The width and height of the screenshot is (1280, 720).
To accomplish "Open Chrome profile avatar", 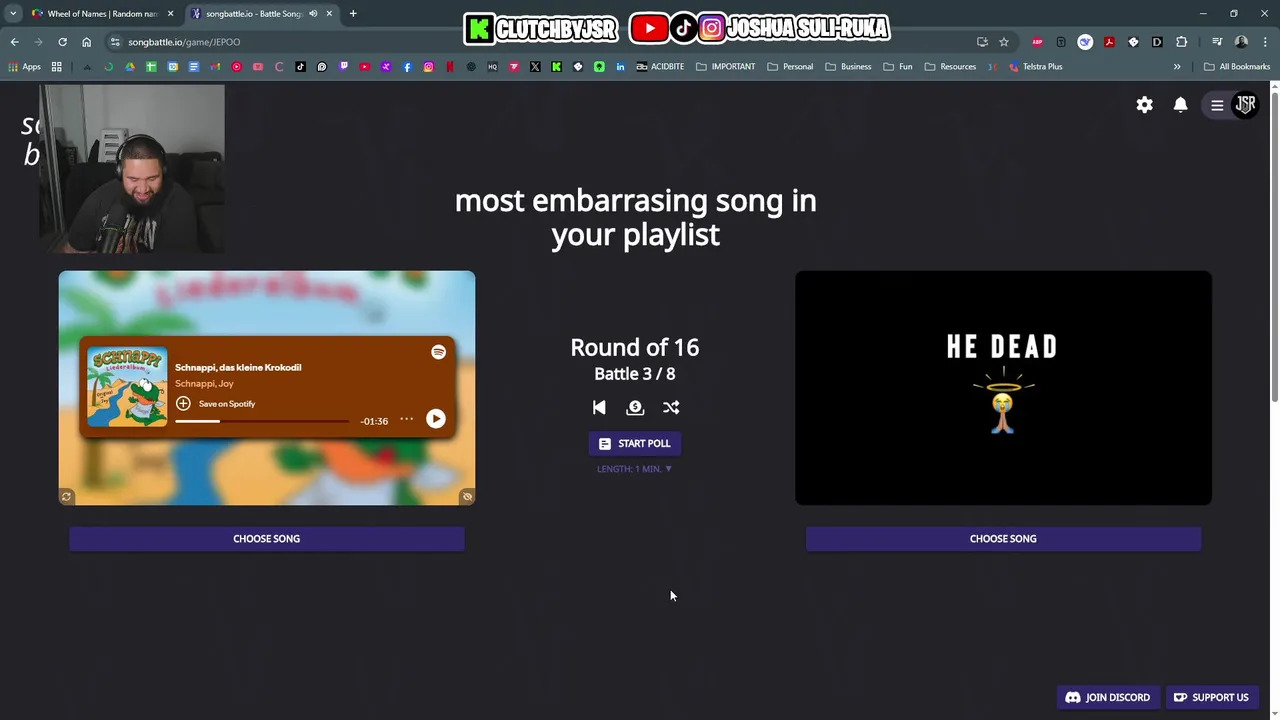I will [1241, 42].
